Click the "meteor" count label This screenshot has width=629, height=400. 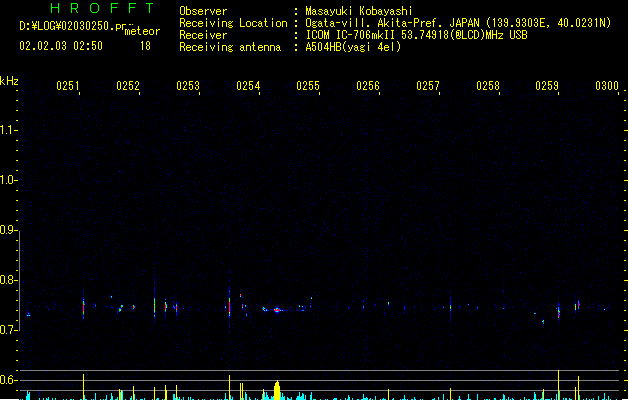(x=142, y=31)
